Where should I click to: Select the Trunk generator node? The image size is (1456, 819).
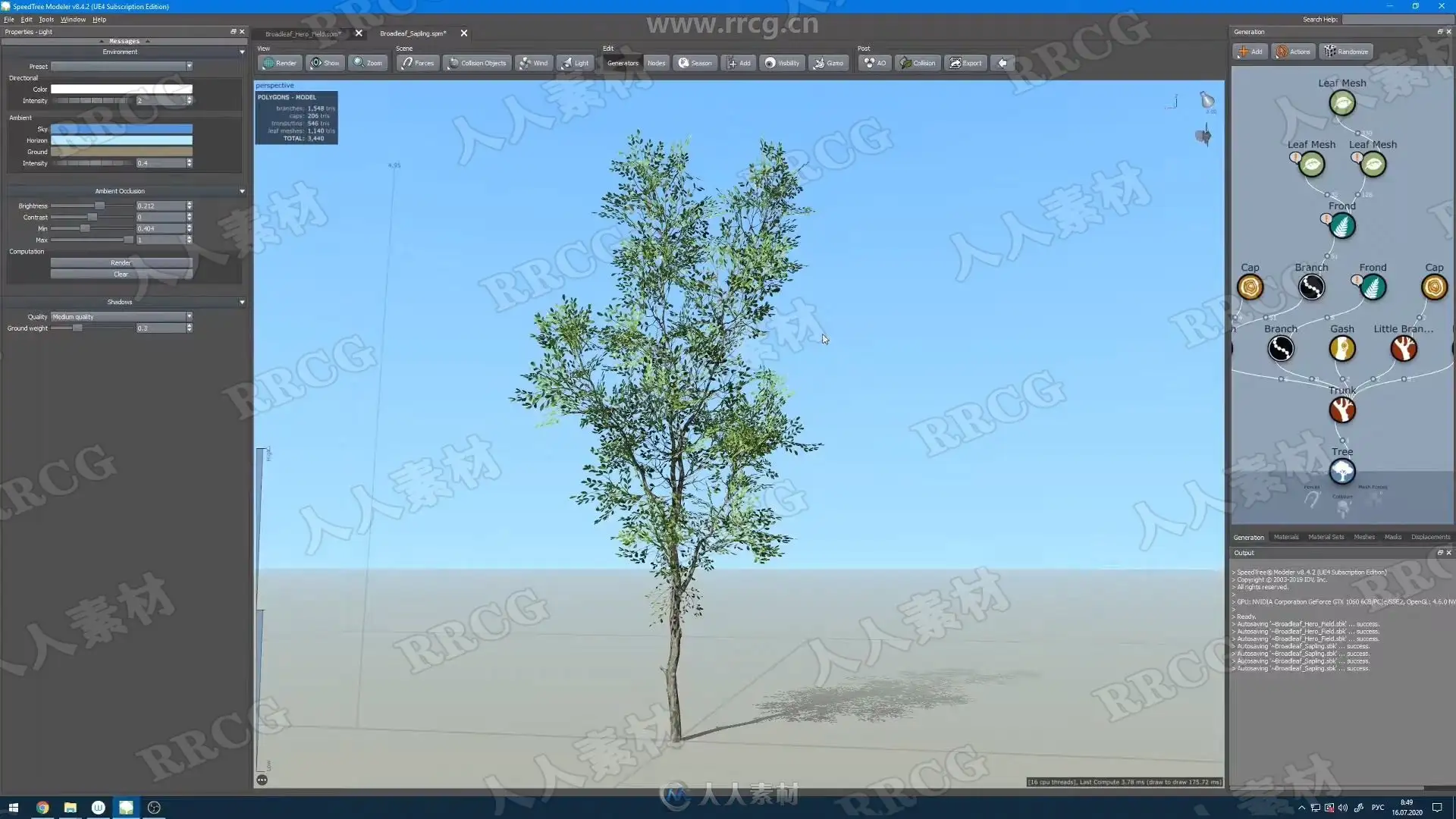[x=1341, y=410]
